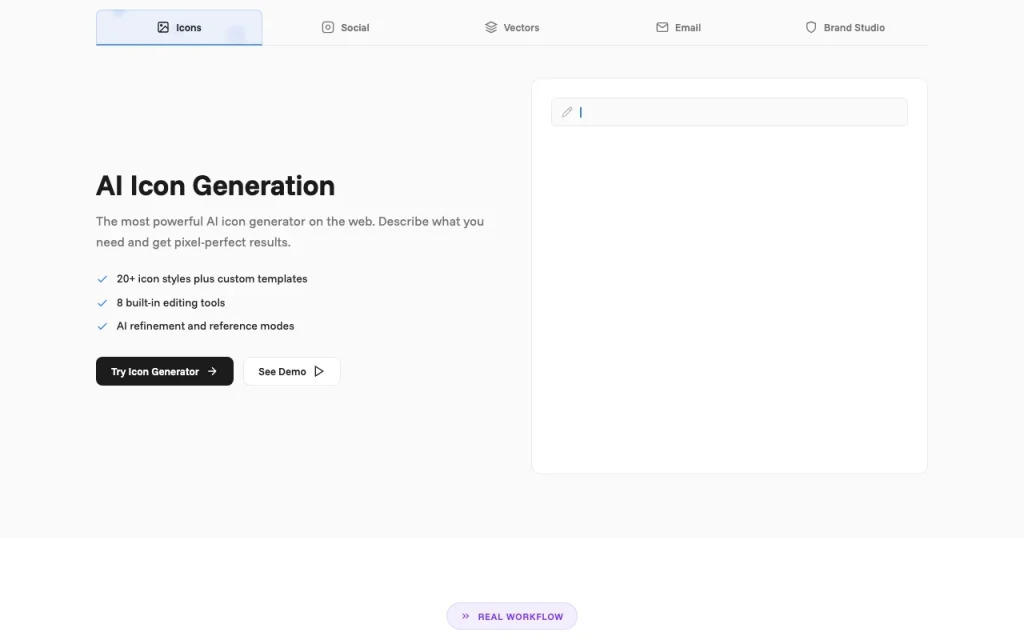The height and width of the screenshot is (640, 1024).
Task: Click "20+ icon styles plus custom templates"
Action: pyautogui.click(x=212, y=279)
